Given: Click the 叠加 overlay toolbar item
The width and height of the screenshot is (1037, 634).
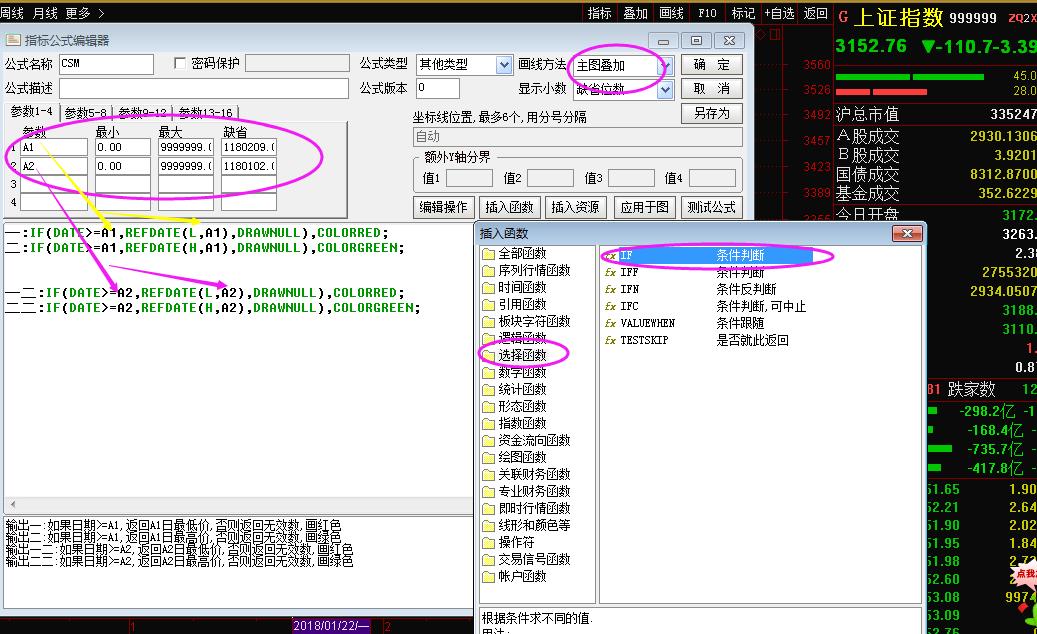Looking at the screenshot, I should point(634,13).
